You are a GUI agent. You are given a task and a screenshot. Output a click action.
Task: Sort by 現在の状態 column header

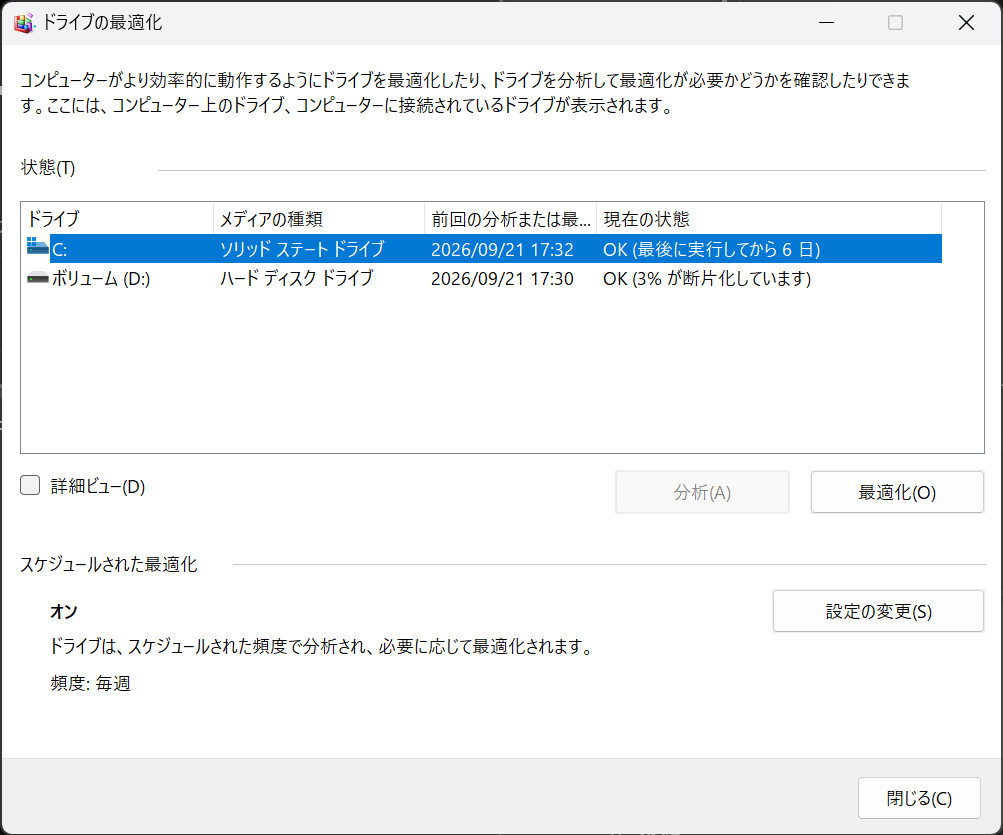click(x=769, y=219)
